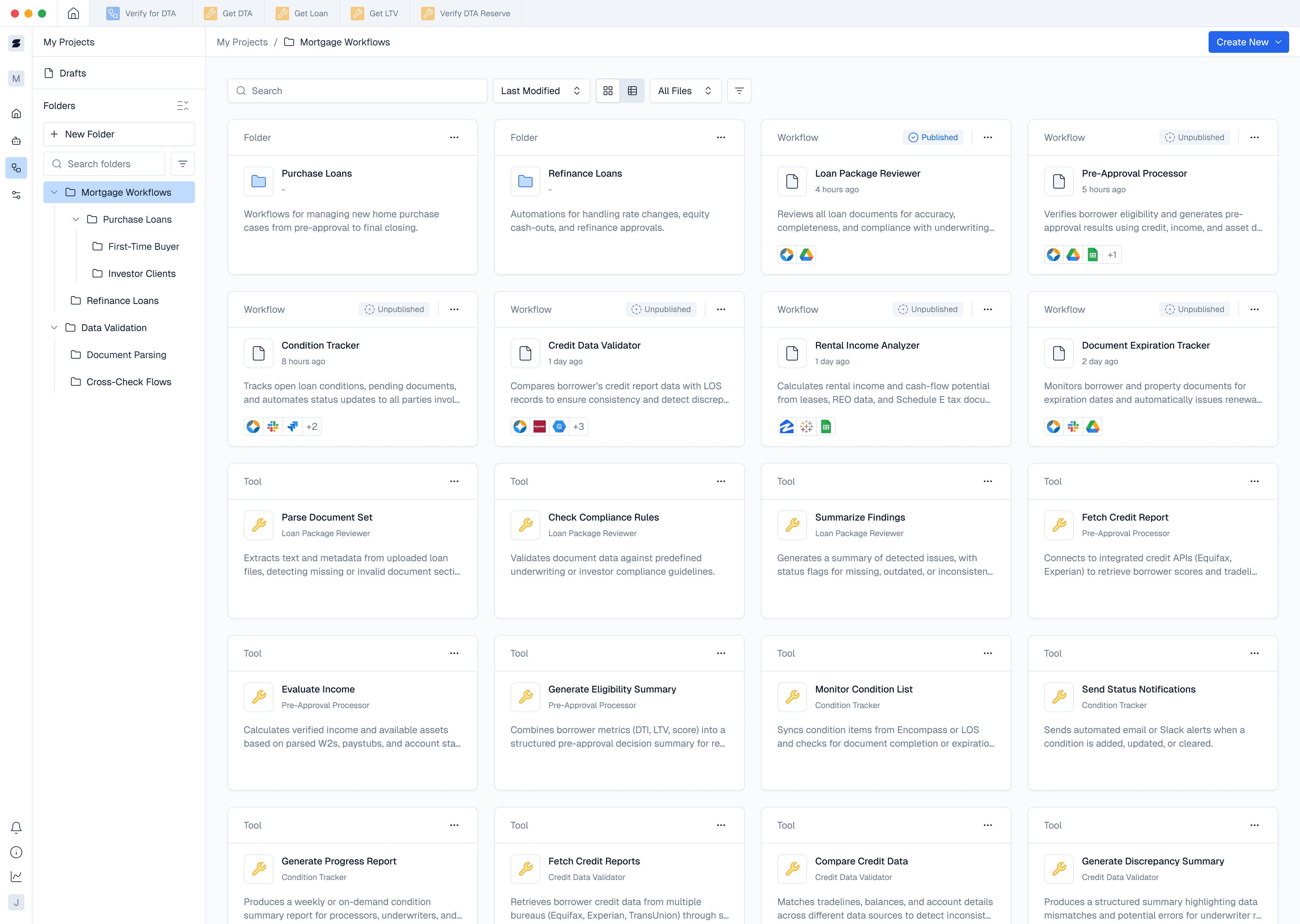Open the All Files filter dropdown
1300x924 pixels.
pyautogui.click(x=685, y=91)
